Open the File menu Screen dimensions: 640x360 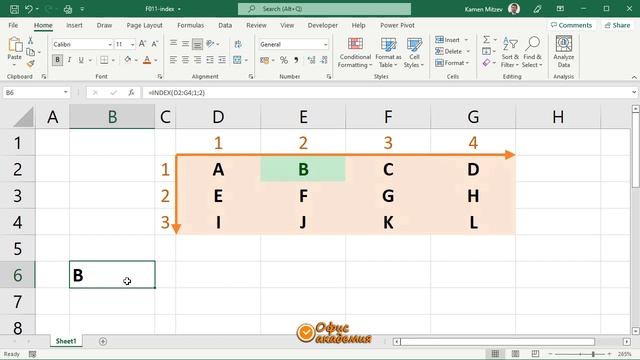(13, 25)
